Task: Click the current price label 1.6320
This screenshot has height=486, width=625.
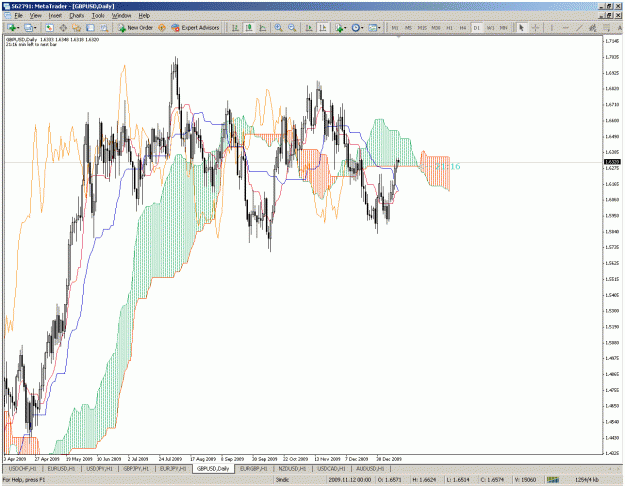Action: 612,162
